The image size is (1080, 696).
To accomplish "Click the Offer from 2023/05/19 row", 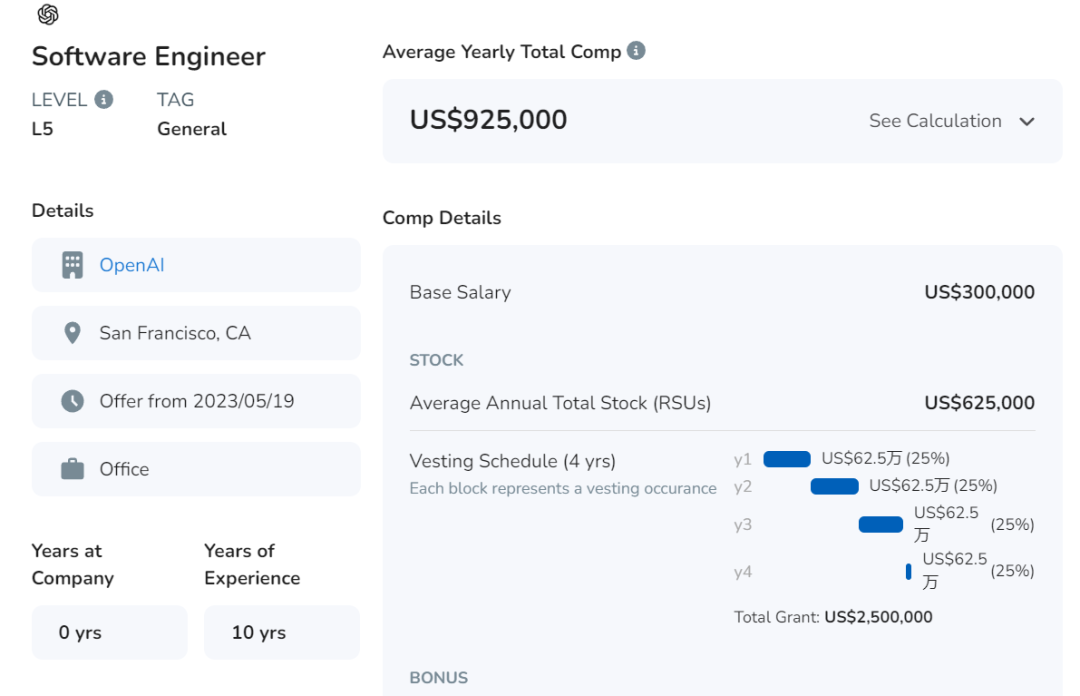I will click(x=196, y=401).
